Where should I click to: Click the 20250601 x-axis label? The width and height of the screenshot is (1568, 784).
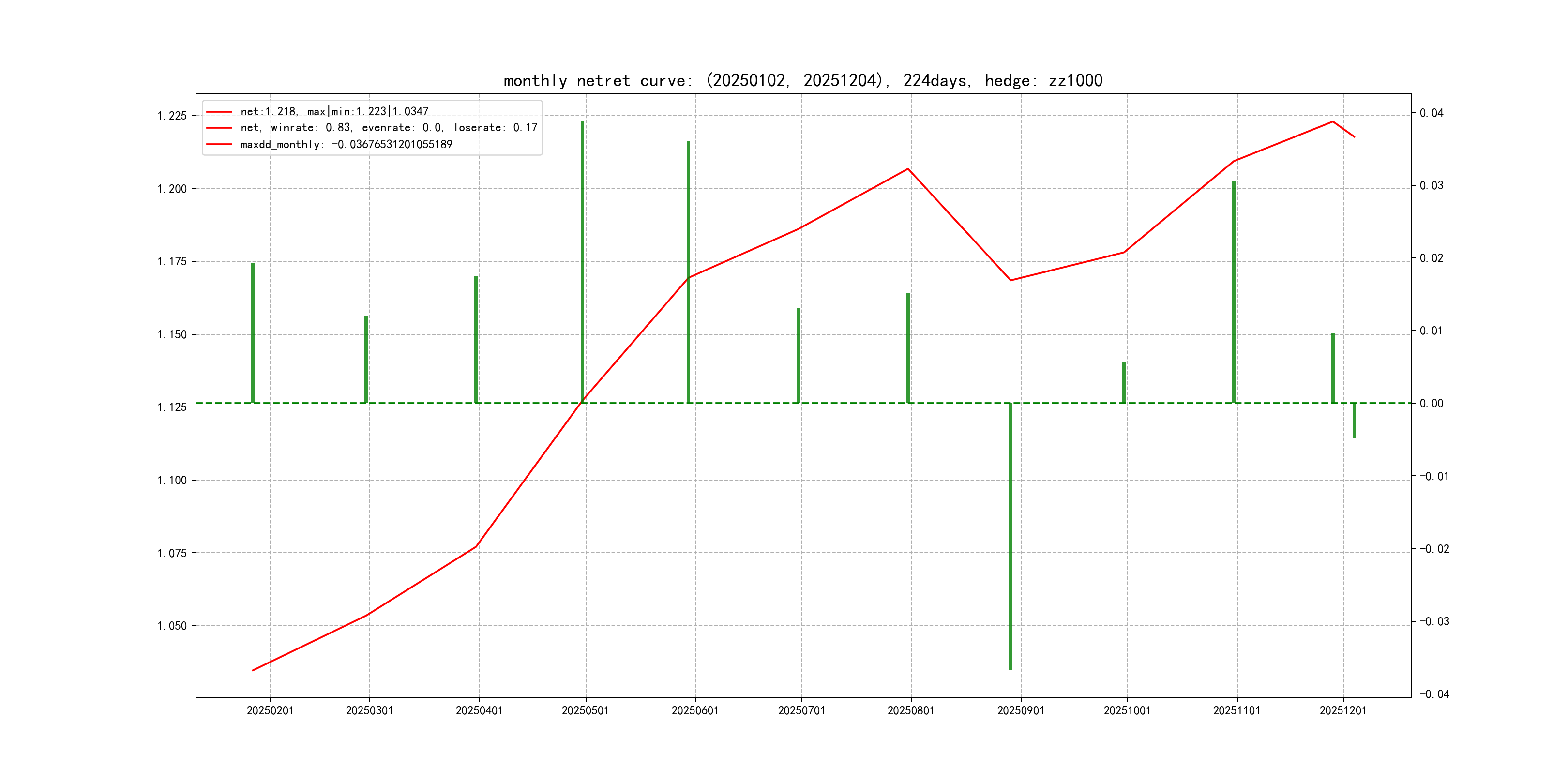pyautogui.click(x=694, y=710)
